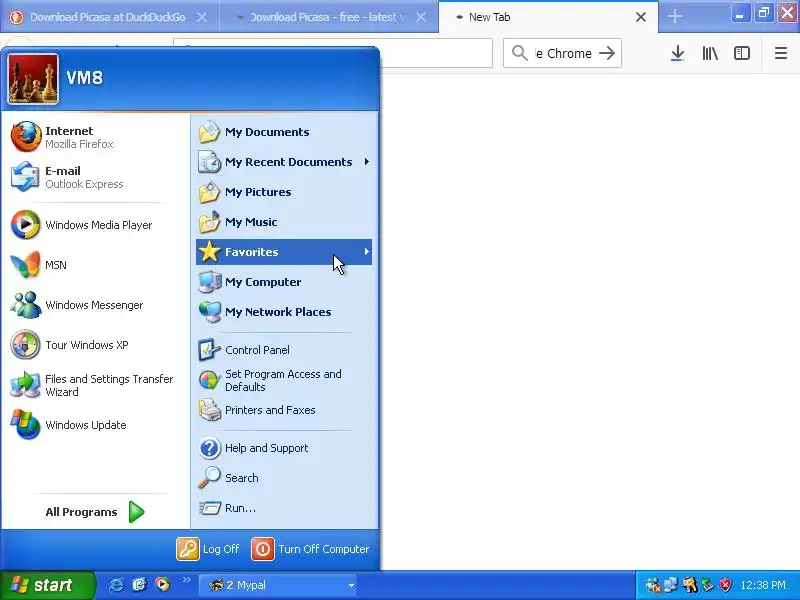
Task: Open Windows Media Player from Start menu
Action: [x=95, y=225]
